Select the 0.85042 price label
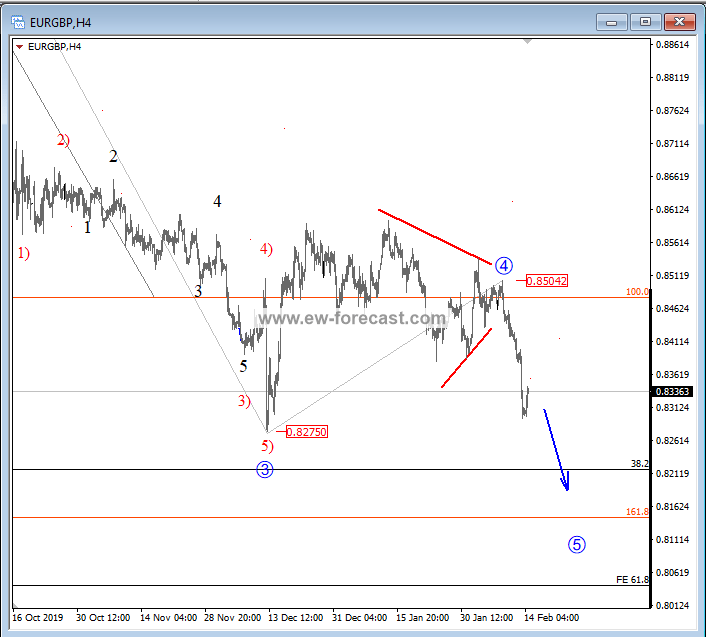The image size is (706, 637). [x=546, y=281]
